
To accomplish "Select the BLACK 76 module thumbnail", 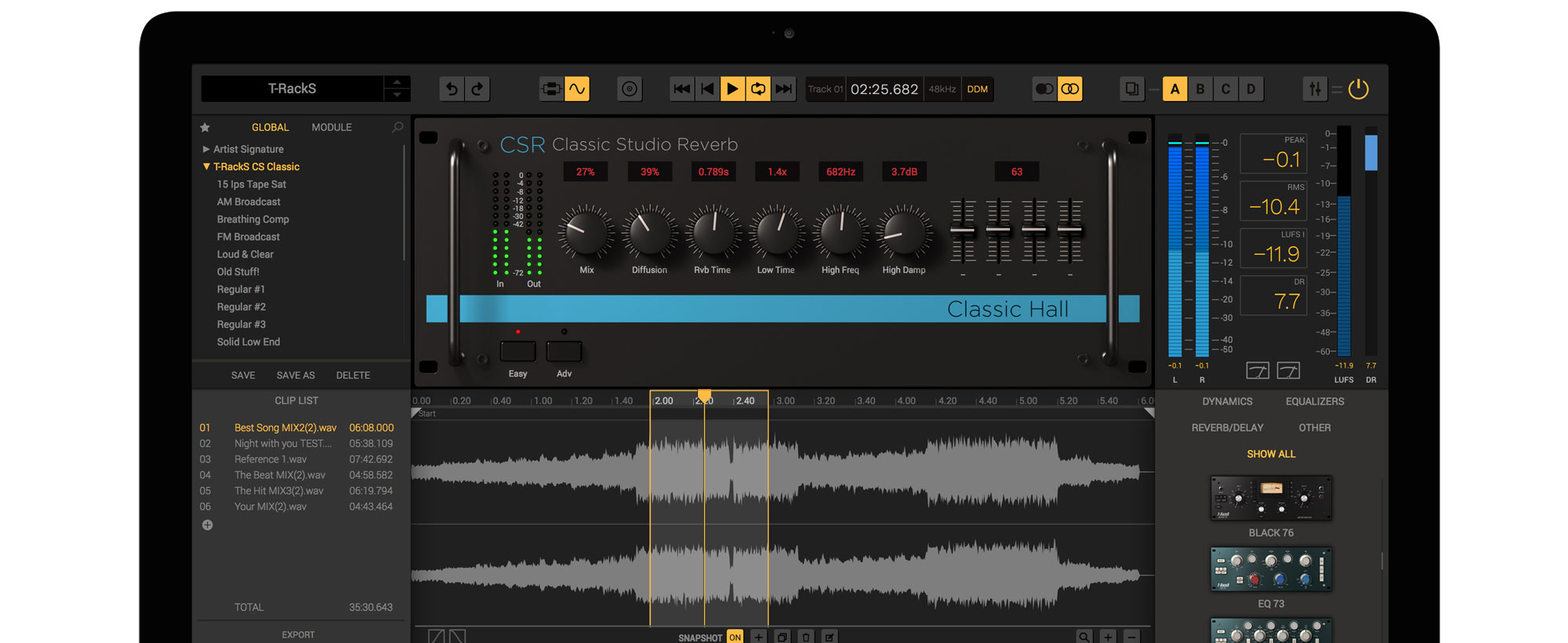I will (x=1271, y=498).
